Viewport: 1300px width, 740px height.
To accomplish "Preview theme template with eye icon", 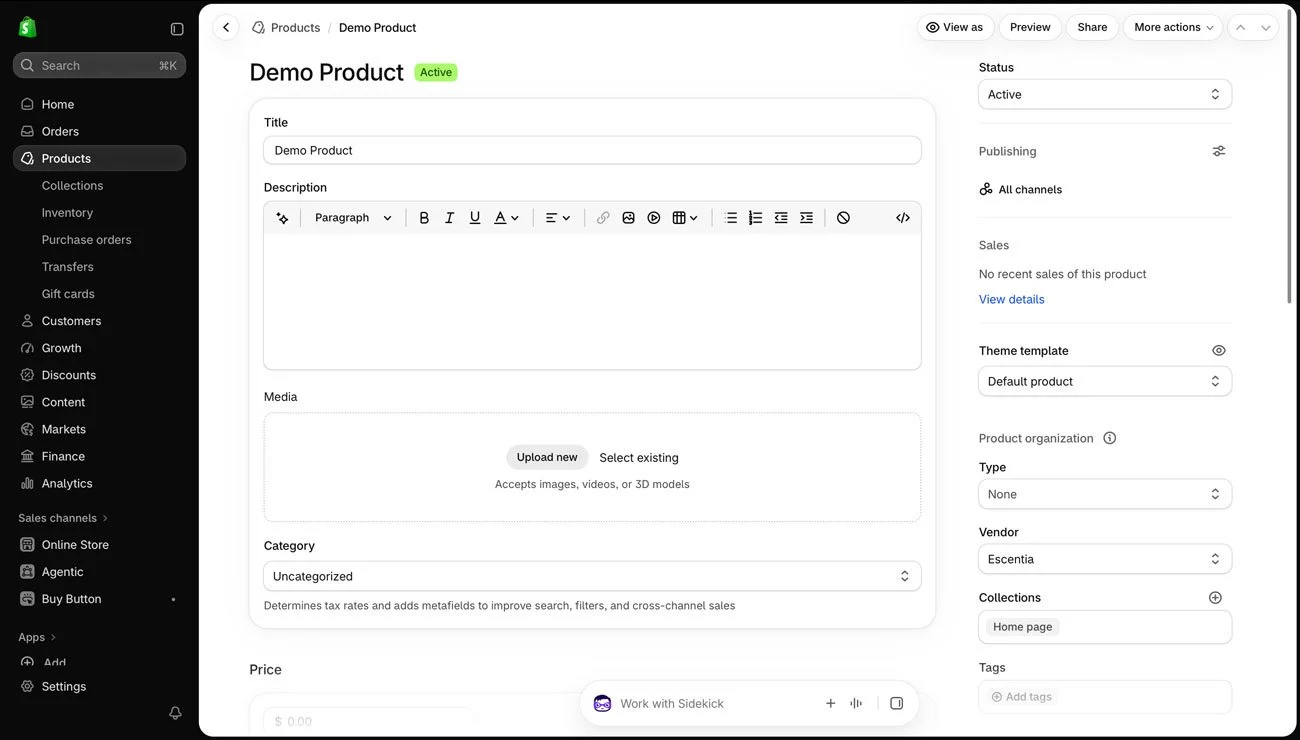I will (1219, 351).
